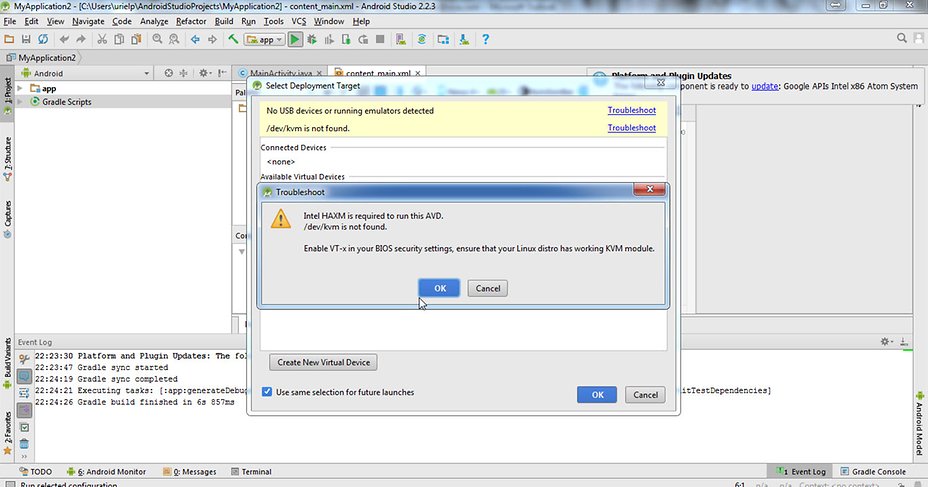Click Project panel gear settings icon
This screenshot has height=487, width=928.
click(204, 73)
